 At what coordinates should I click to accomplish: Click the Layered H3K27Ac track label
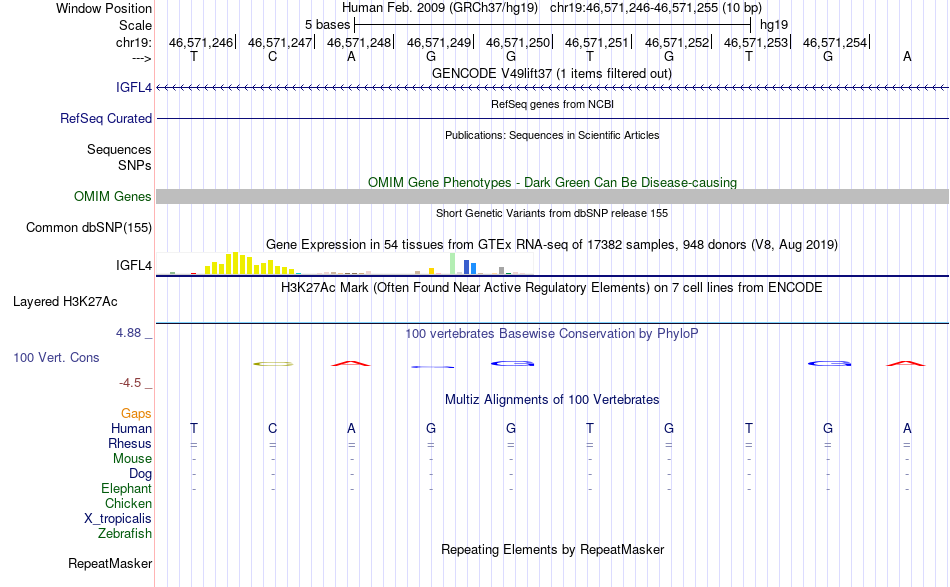(x=65, y=301)
